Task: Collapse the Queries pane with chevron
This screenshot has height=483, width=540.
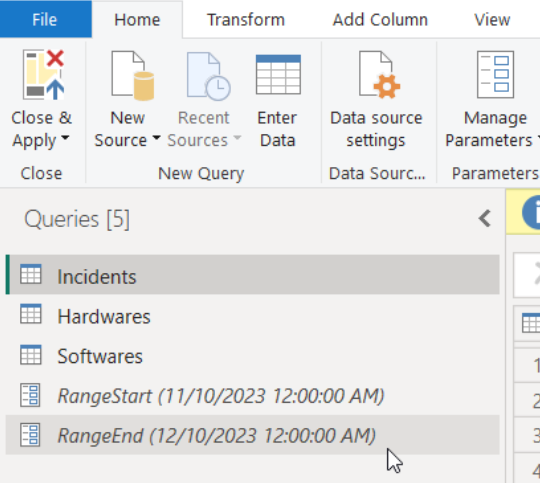Action: [x=485, y=218]
